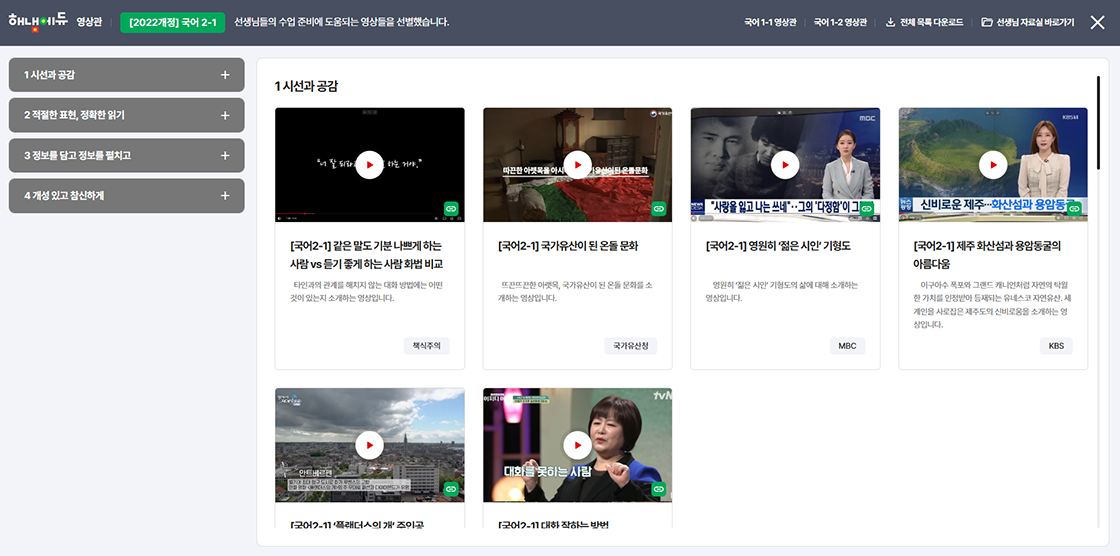Screen dimensions: 1120x556
Task: Click link icon on 플랜더스의 개 thumbnail
Action: (x=451, y=489)
